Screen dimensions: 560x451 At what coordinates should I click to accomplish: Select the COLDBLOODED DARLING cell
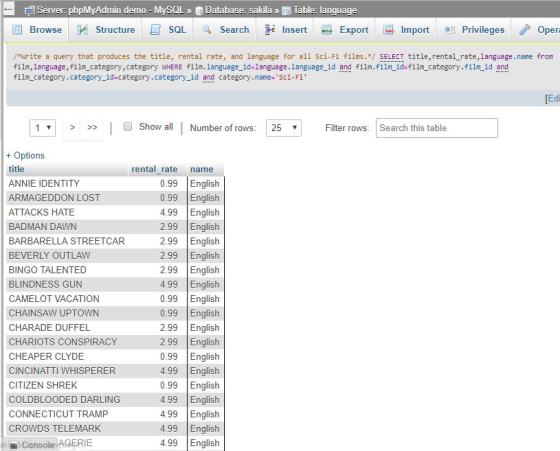(67, 400)
